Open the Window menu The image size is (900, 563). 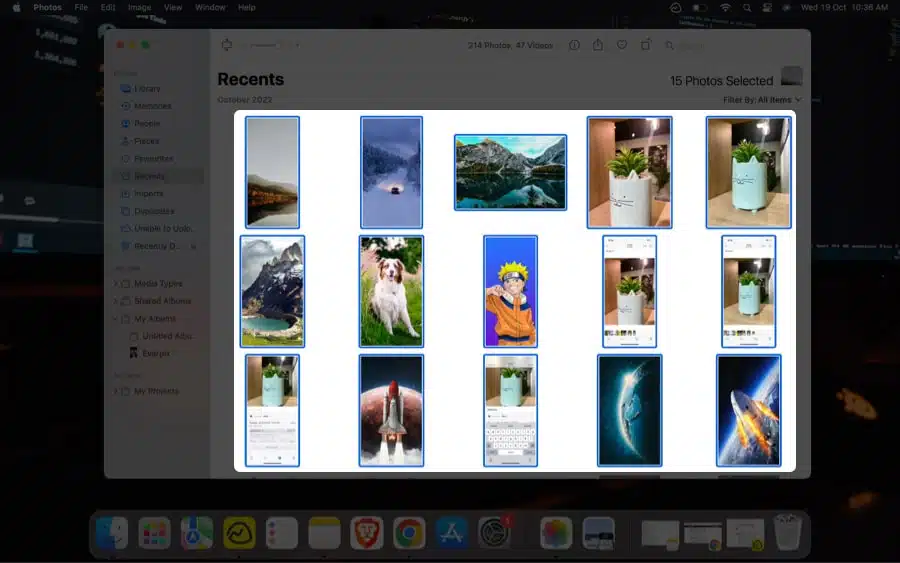210,7
